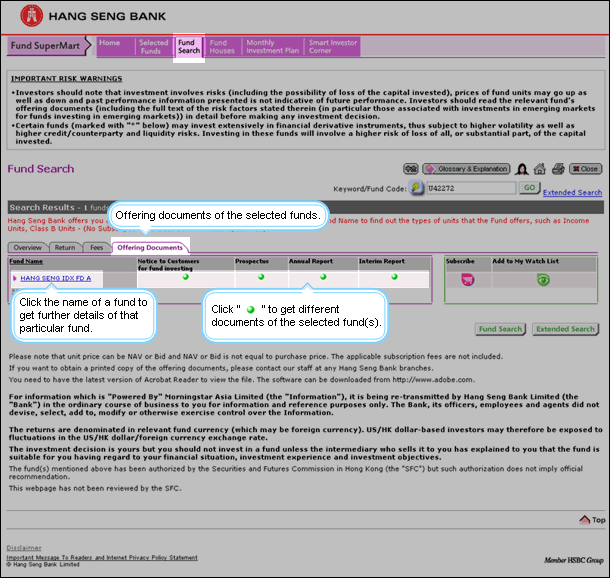Viewport: 610px width, 578px height.
Task: Switch to the Return tab
Action: (x=65, y=247)
